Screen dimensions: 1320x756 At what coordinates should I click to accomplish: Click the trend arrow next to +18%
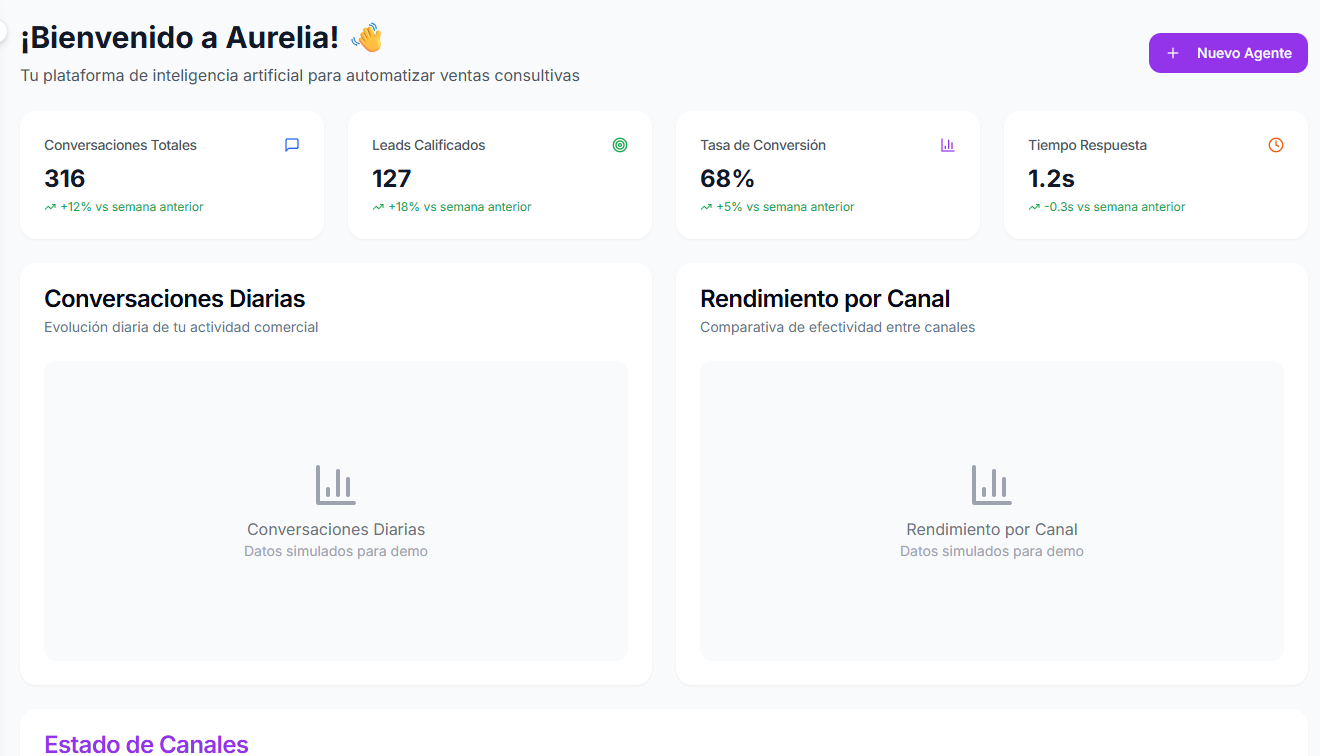(378, 207)
